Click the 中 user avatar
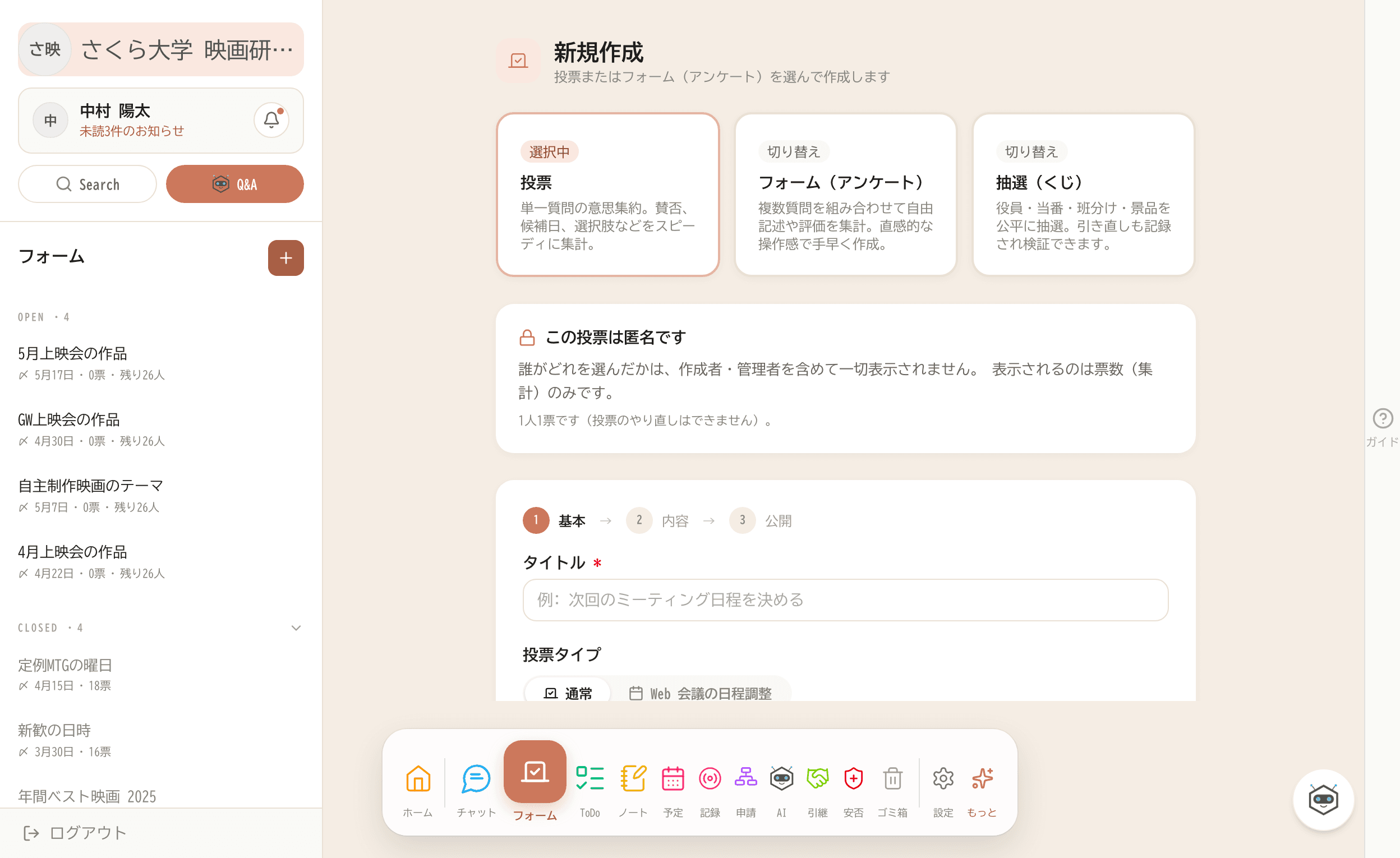Screen dimensions: 1400x858 50,120
